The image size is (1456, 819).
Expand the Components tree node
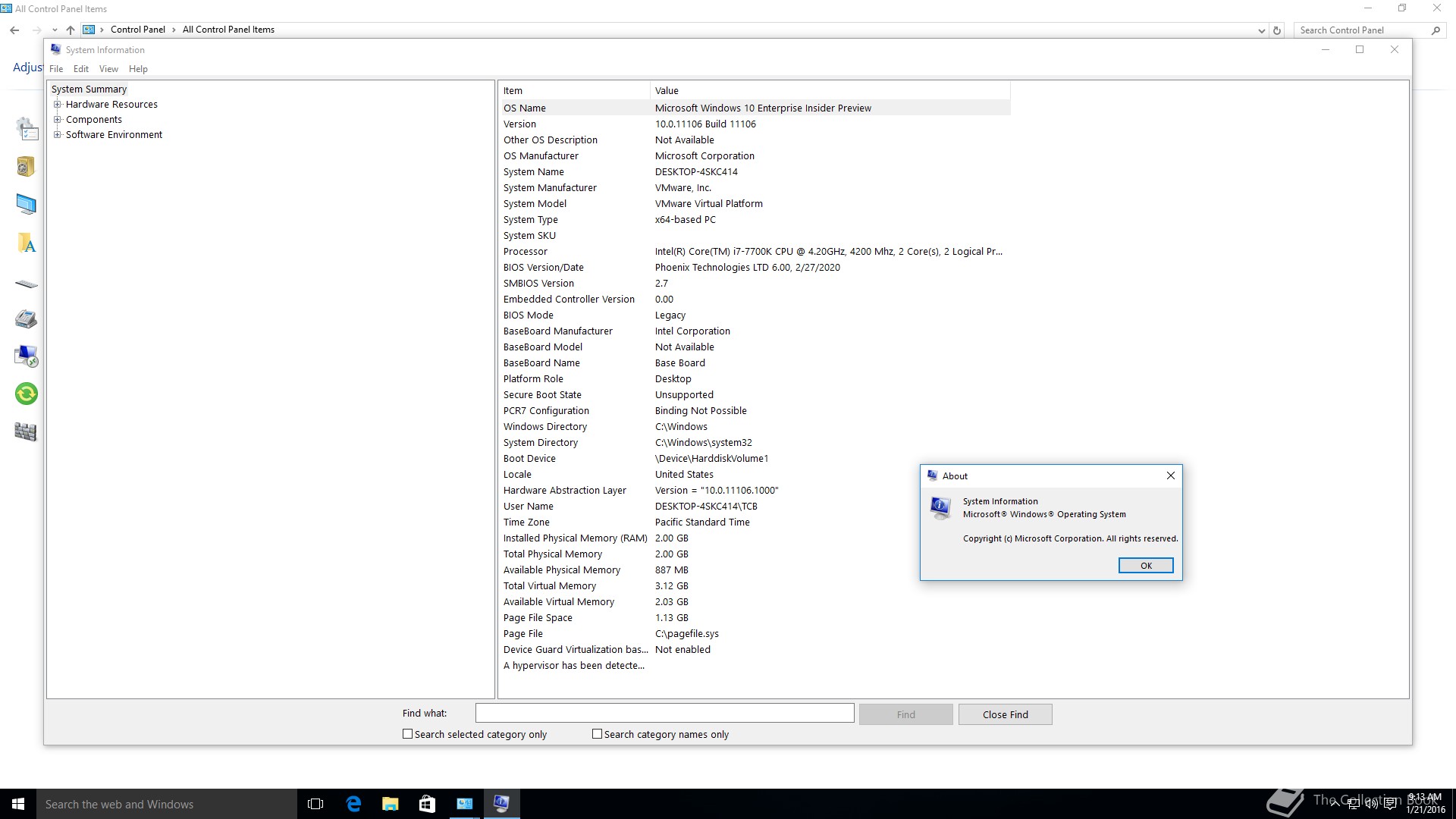pyautogui.click(x=57, y=120)
